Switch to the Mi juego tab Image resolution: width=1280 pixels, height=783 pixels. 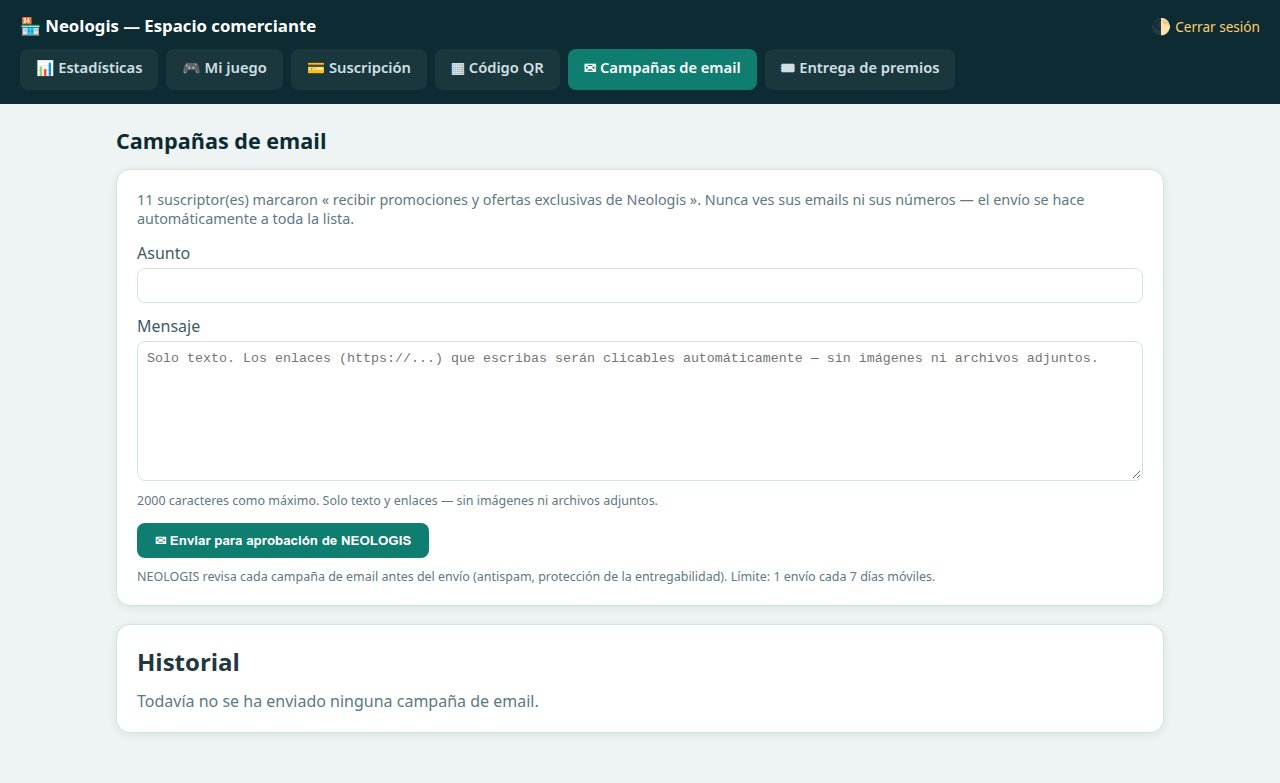click(224, 69)
